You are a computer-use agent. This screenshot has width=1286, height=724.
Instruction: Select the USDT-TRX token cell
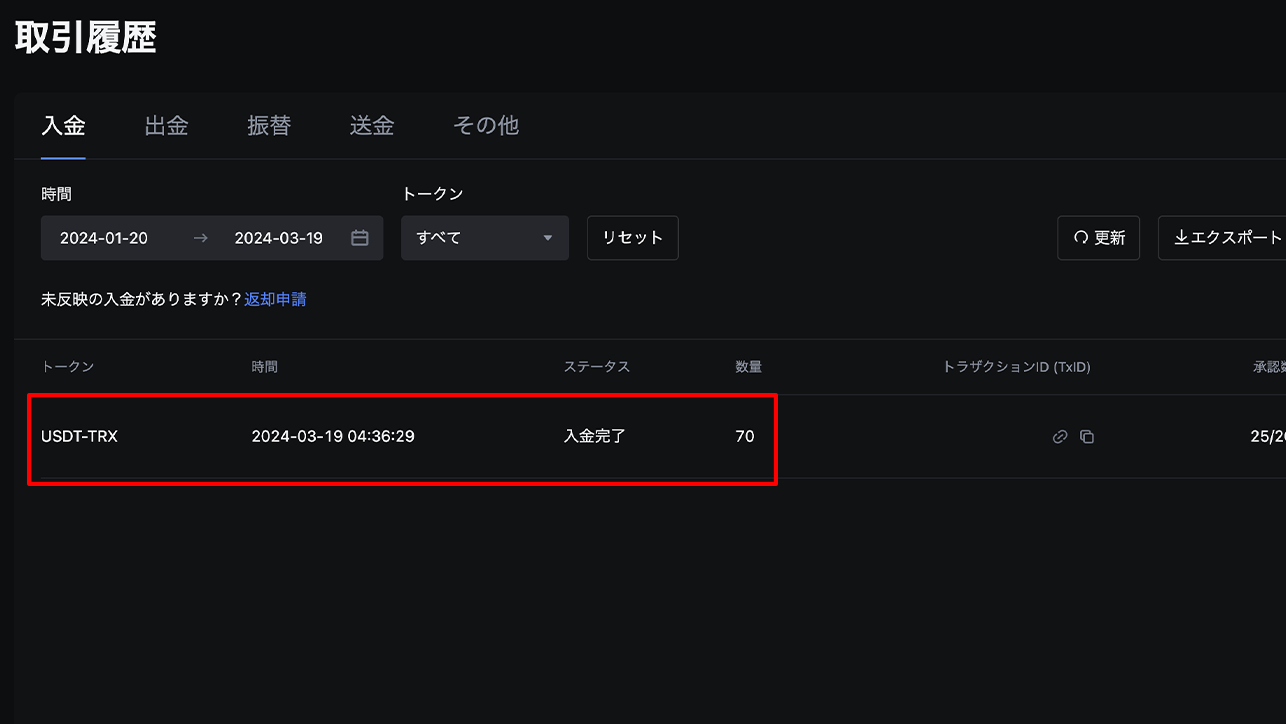coord(79,437)
